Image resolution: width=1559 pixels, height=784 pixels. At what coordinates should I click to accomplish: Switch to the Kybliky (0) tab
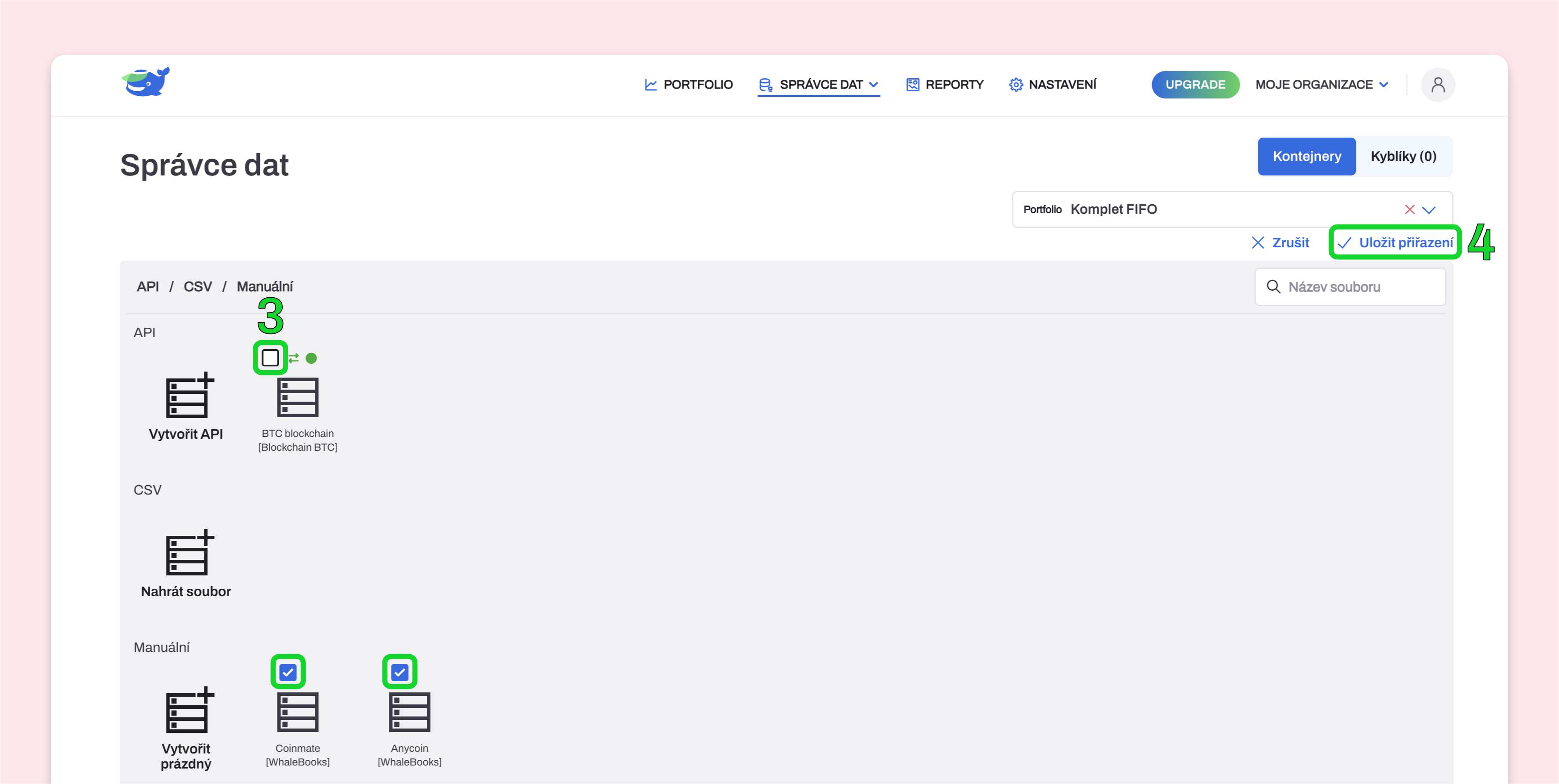tap(1403, 156)
